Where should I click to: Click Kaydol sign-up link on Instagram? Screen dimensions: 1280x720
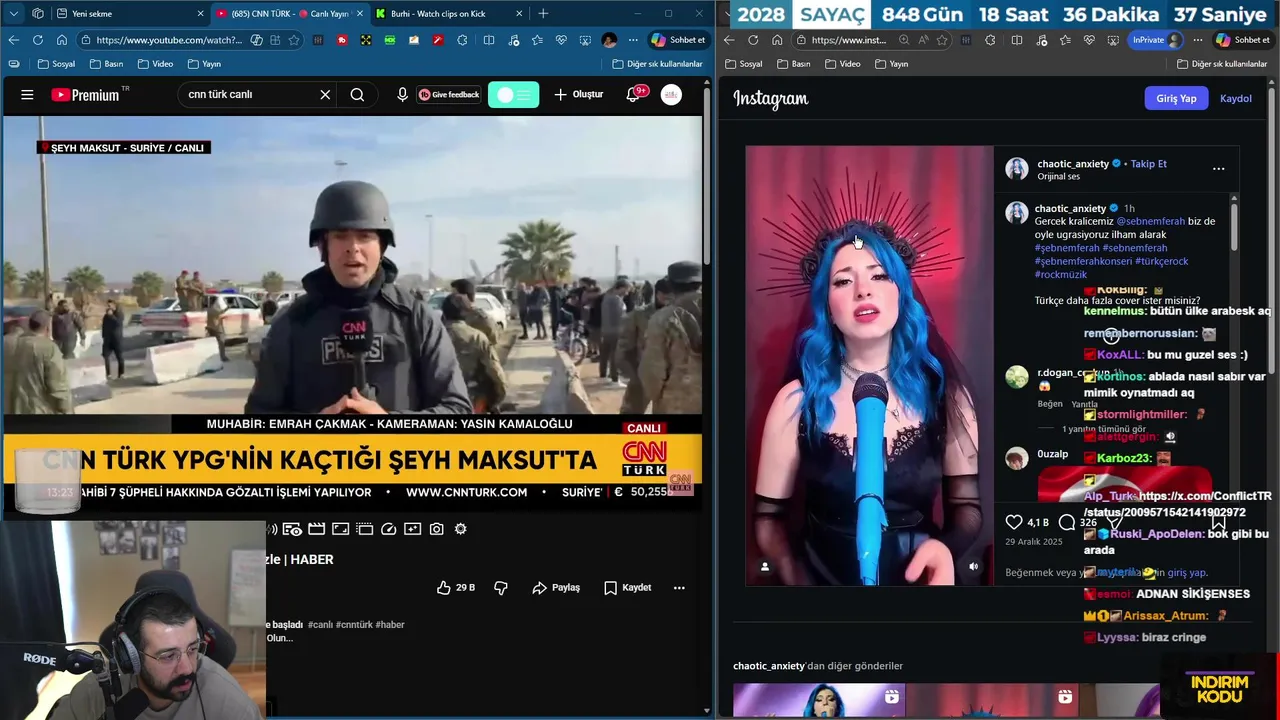click(x=1236, y=98)
